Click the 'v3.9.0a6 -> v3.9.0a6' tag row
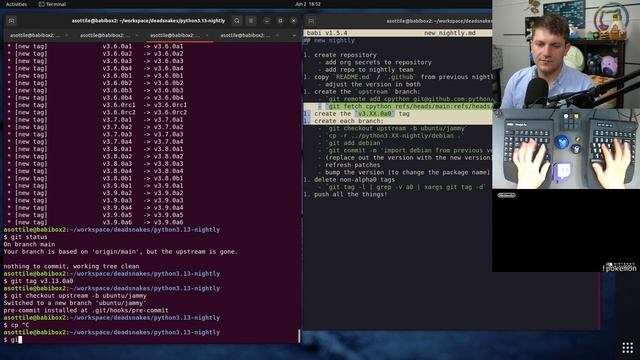 [x=95, y=222]
